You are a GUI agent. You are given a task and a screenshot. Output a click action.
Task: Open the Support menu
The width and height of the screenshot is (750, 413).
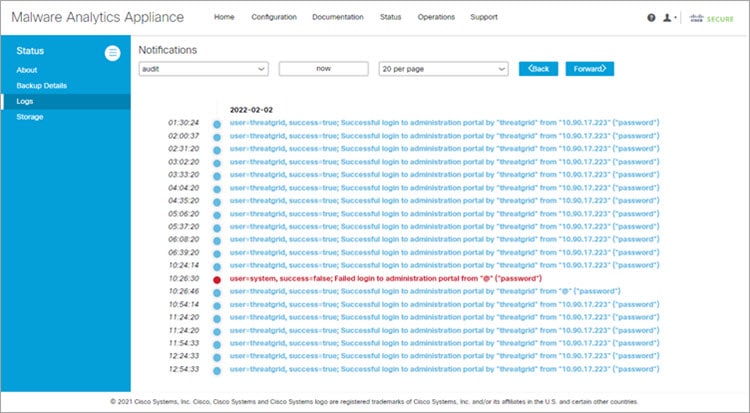coord(484,17)
